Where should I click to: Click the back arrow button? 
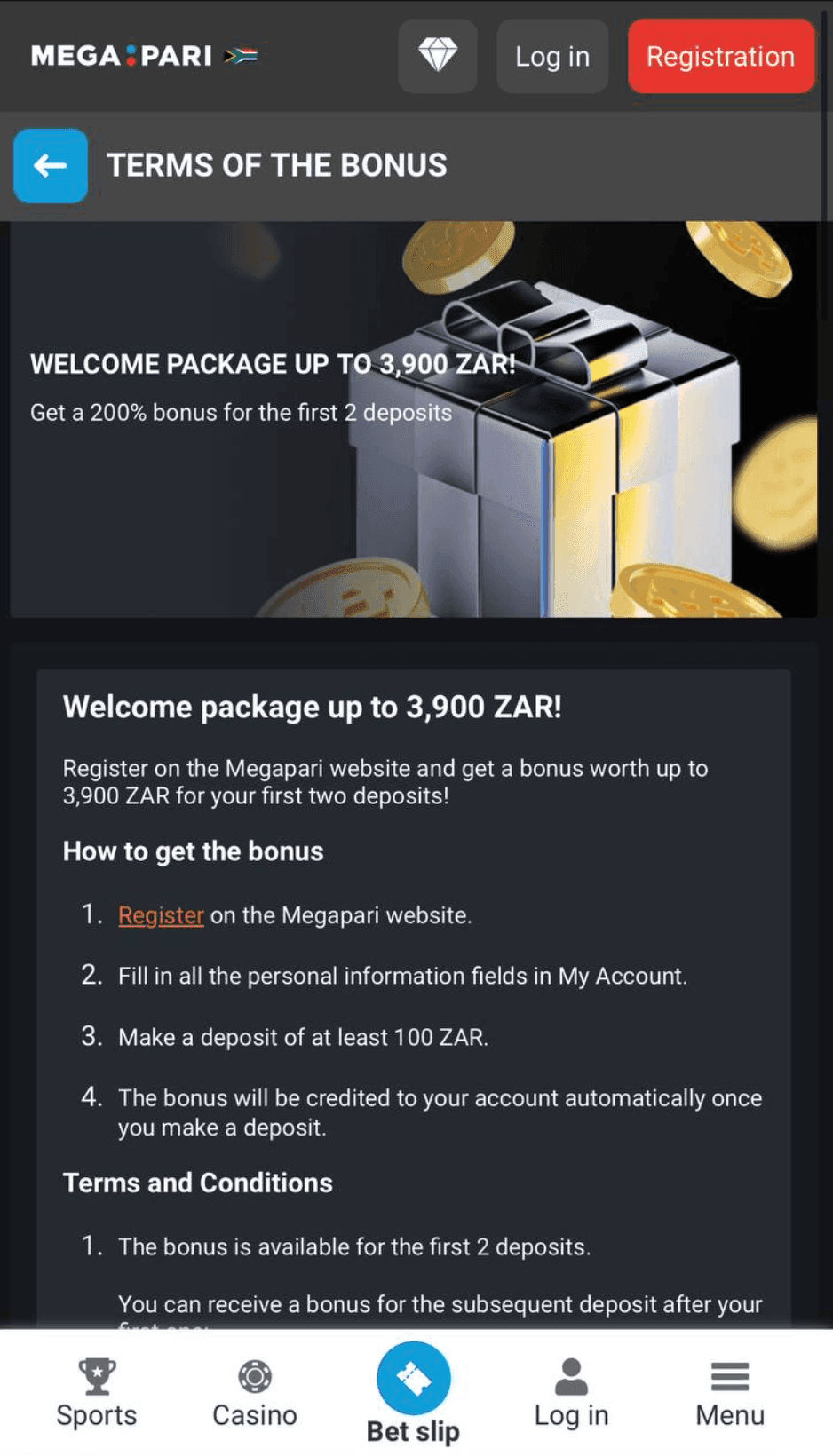point(51,166)
